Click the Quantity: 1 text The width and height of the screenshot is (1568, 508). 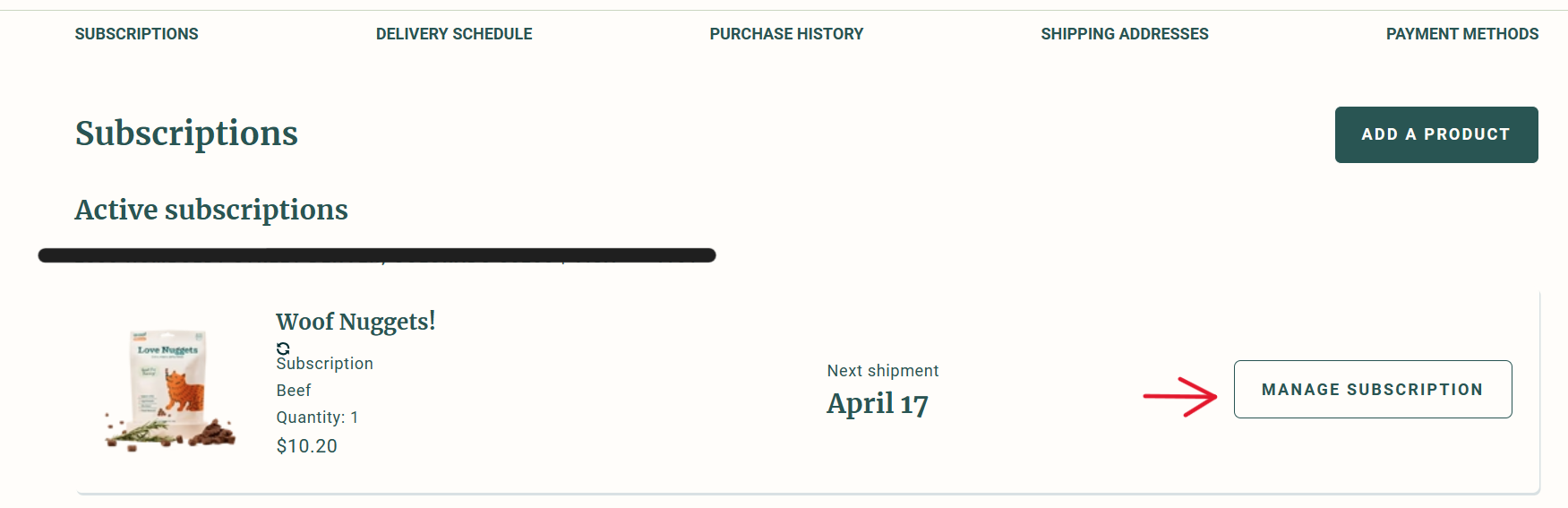pos(317,418)
